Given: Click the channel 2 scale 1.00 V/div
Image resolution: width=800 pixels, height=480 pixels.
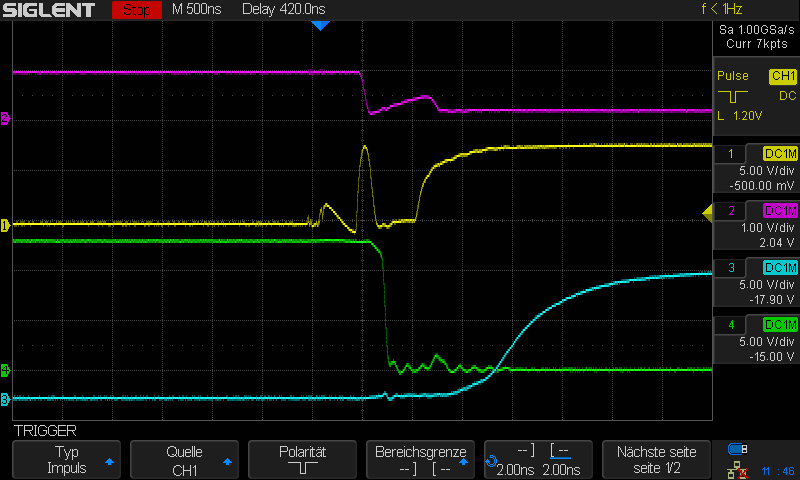Looking at the screenshot, I should click(767, 228).
